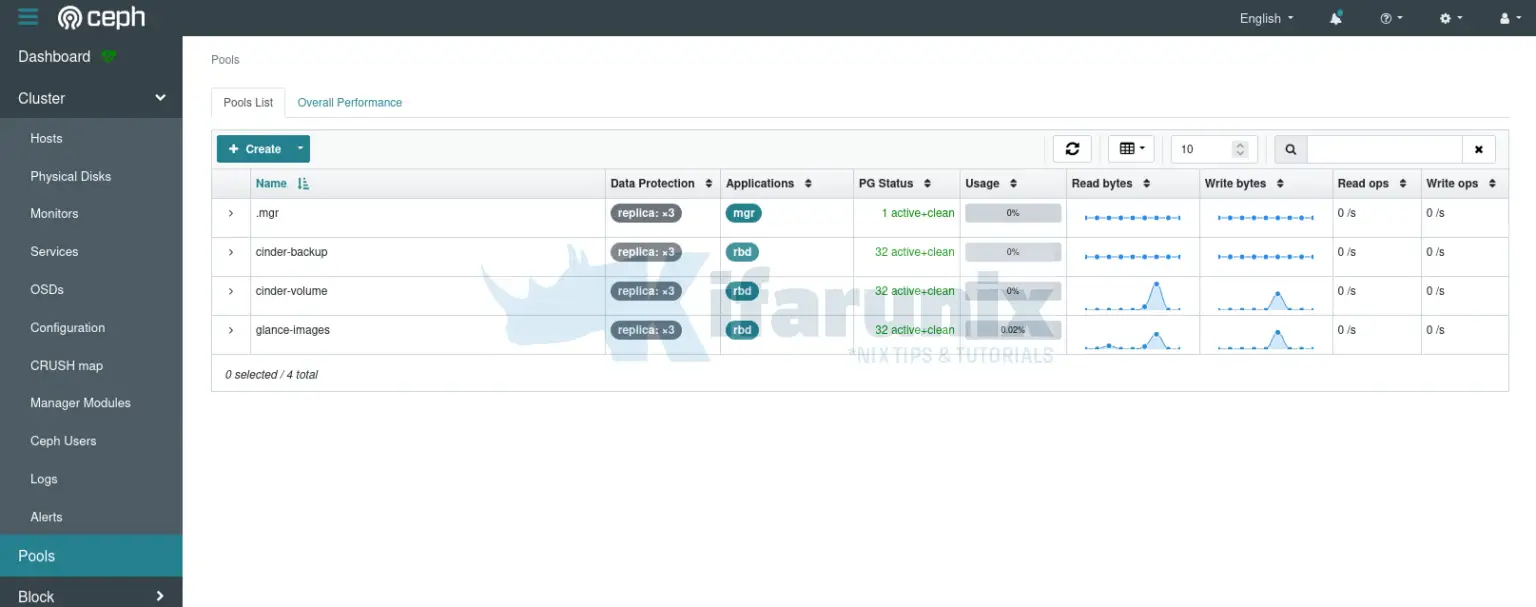The image size is (1536, 607).
Task: Click the hamburger menu icon
Action: (x=27, y=17)
